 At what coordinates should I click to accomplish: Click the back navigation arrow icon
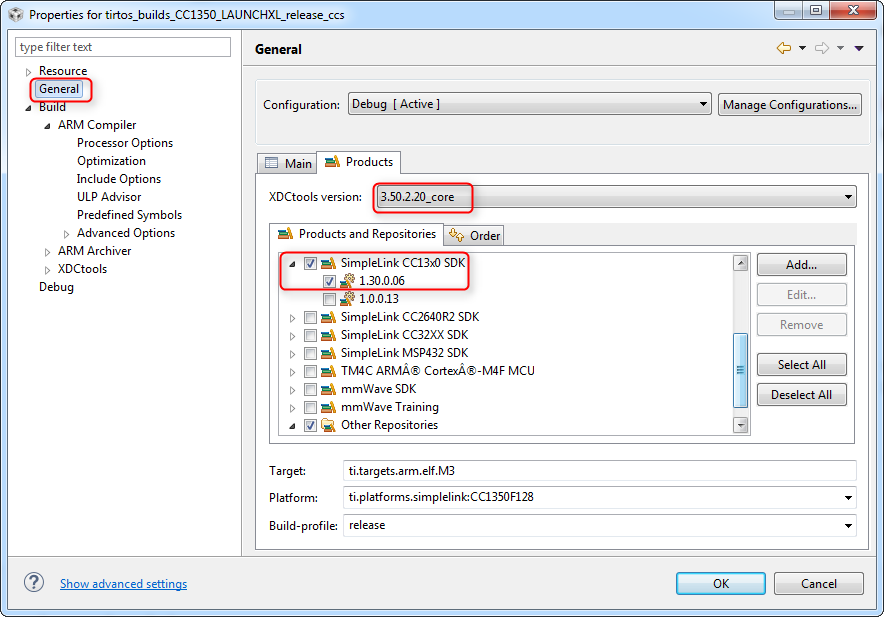784,49
